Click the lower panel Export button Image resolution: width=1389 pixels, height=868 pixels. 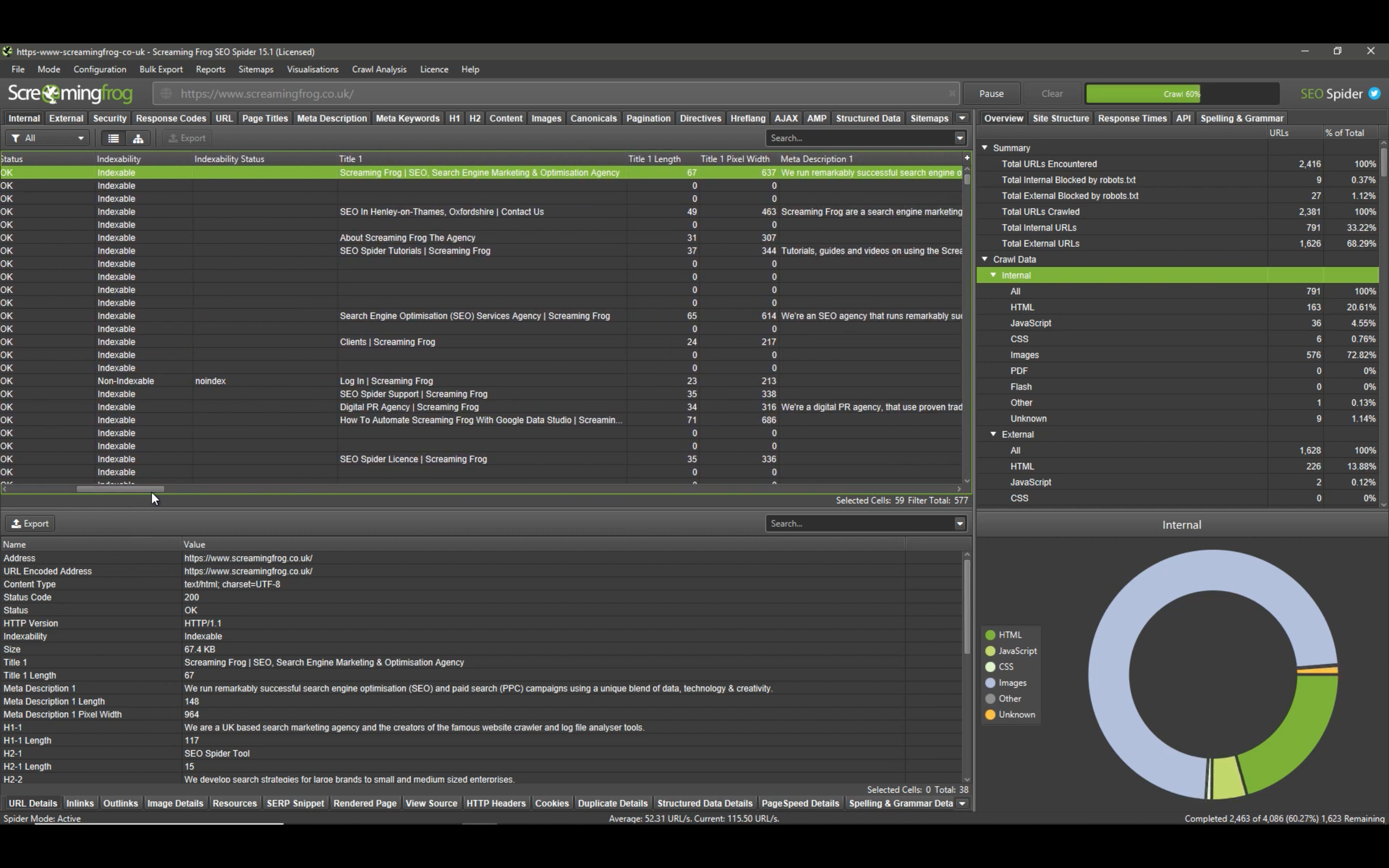tap(30, 524)
